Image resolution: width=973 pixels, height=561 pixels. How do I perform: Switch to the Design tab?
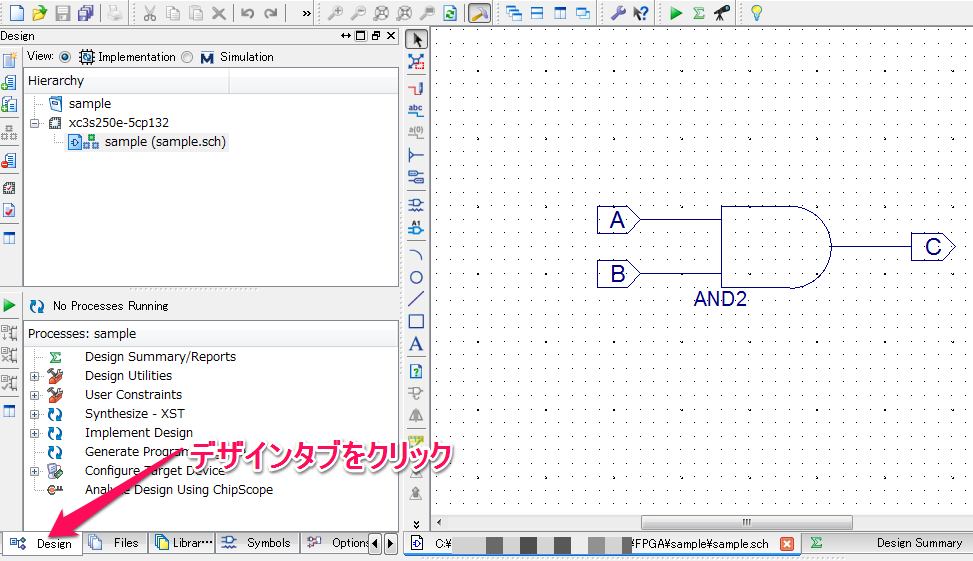pyautogui.click(x=43, y=543)
